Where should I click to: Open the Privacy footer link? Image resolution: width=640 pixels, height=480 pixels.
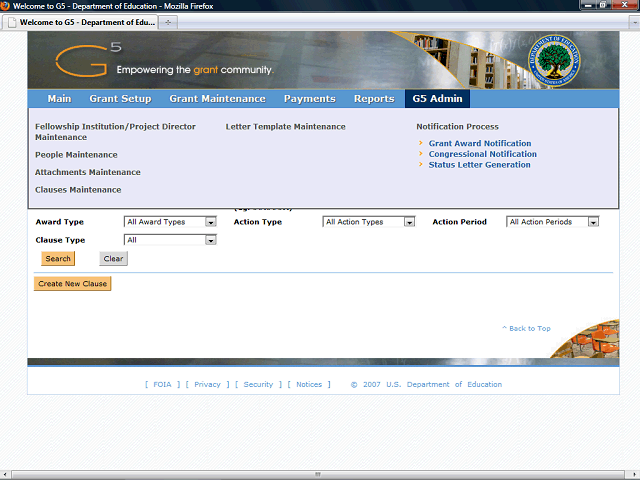click(x=207, y=384)
